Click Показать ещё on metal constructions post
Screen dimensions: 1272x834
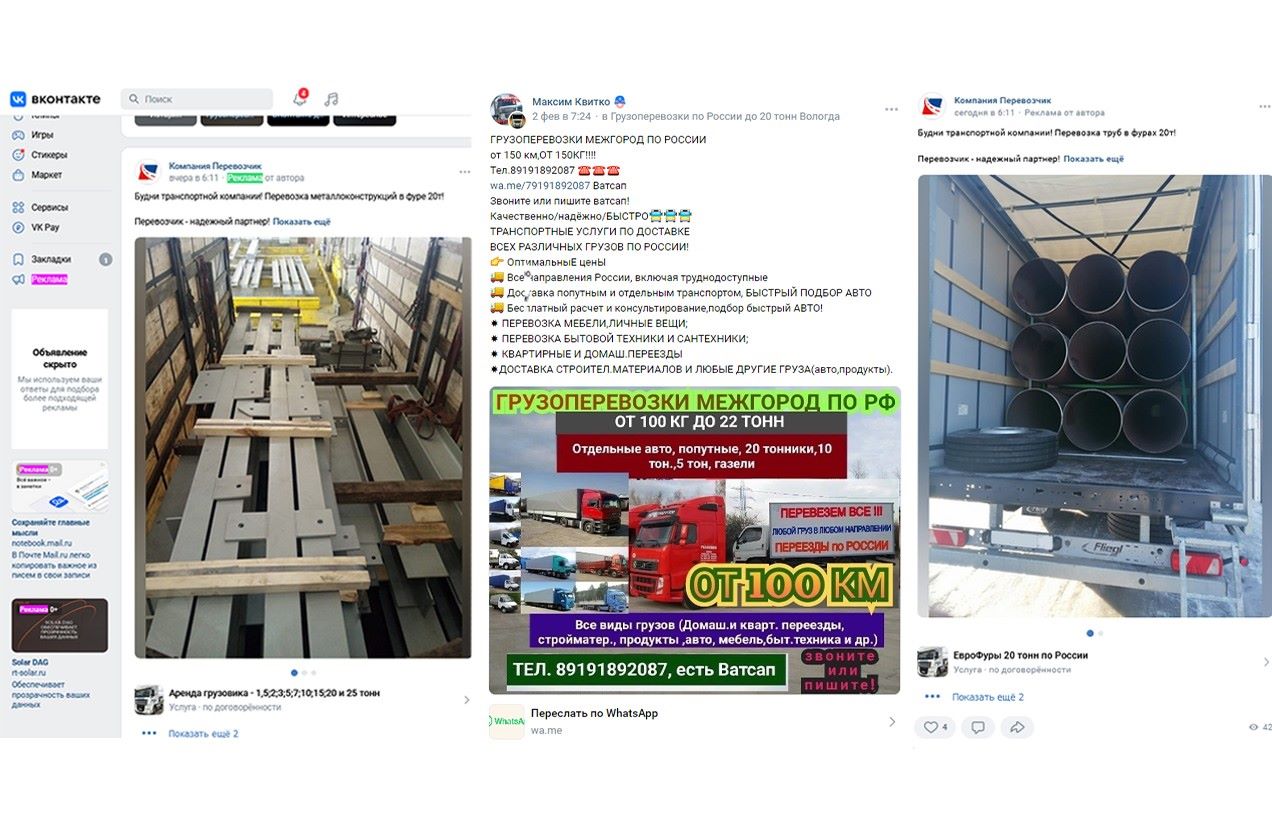301,221
